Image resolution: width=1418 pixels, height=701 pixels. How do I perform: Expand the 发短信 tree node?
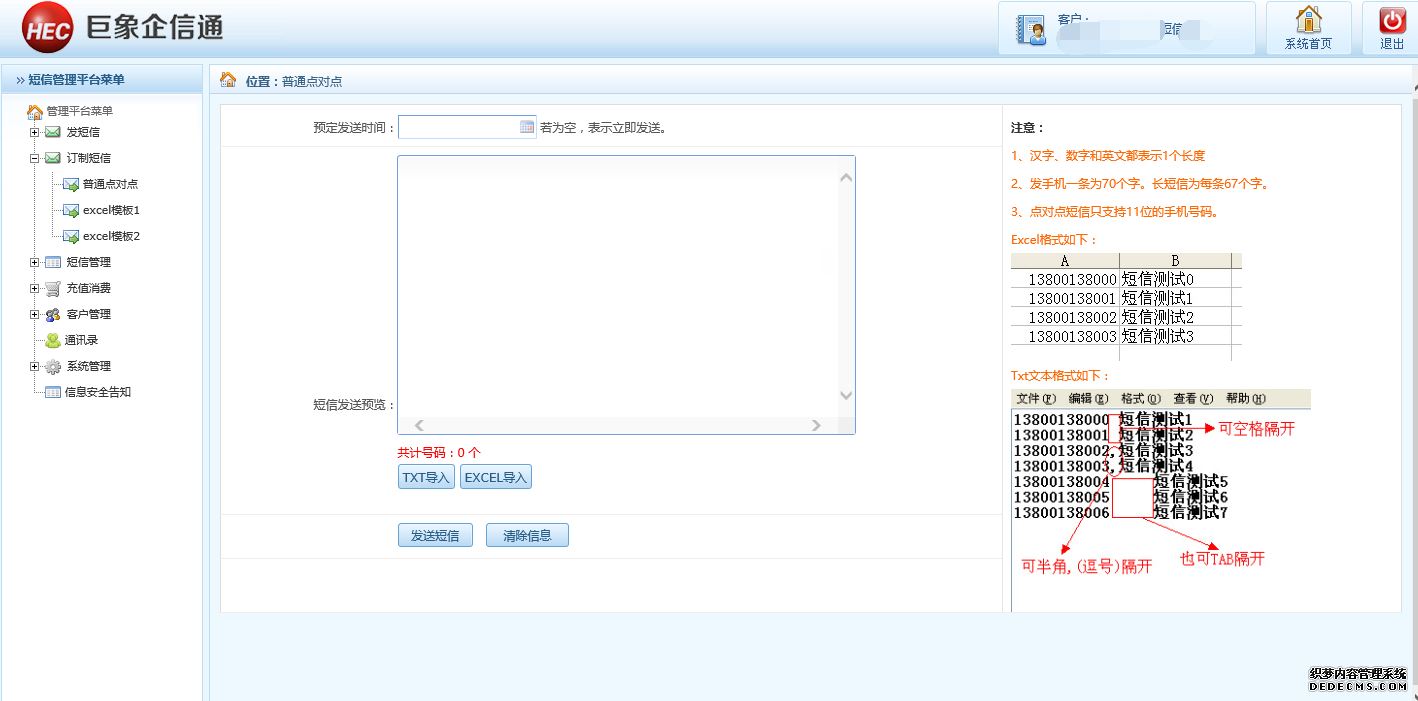coord(35,132)
